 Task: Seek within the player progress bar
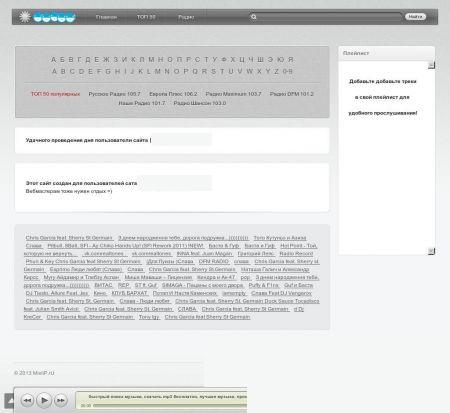click(170, 406)
